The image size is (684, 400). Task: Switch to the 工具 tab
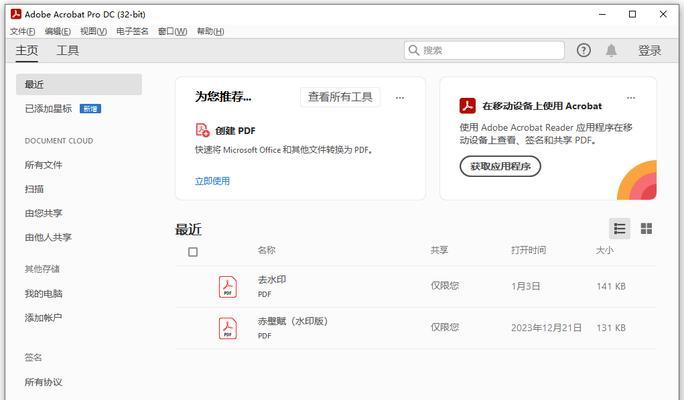pyautogui.click(x=68, y=51)
